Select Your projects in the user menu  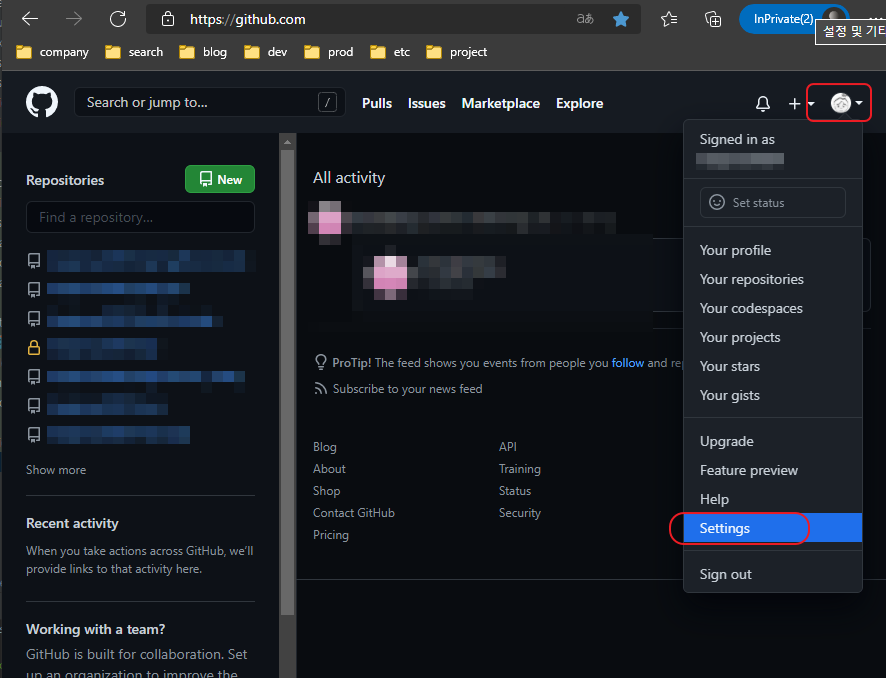772,337
